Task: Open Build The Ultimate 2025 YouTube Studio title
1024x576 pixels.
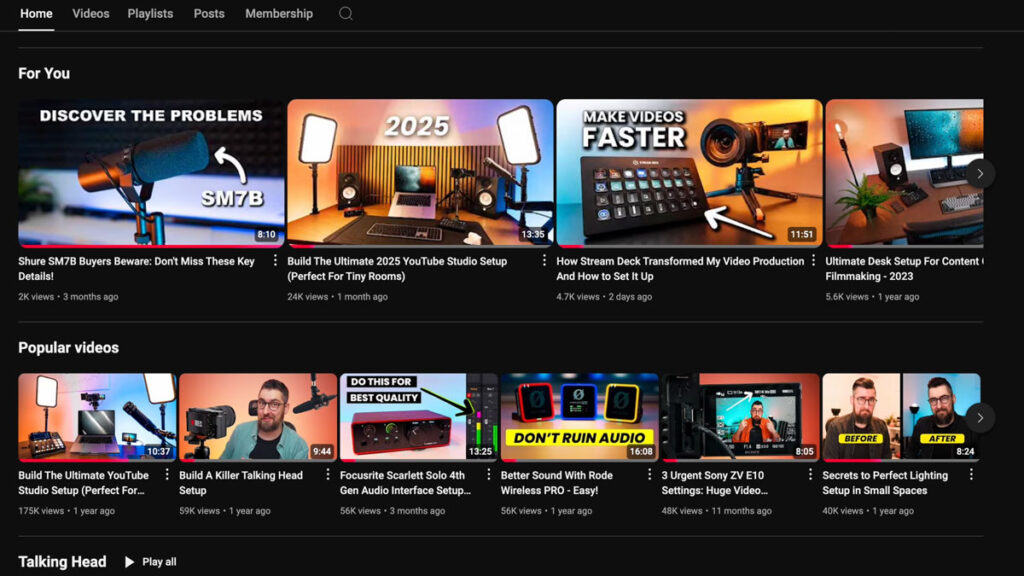Action: [397, 268]
